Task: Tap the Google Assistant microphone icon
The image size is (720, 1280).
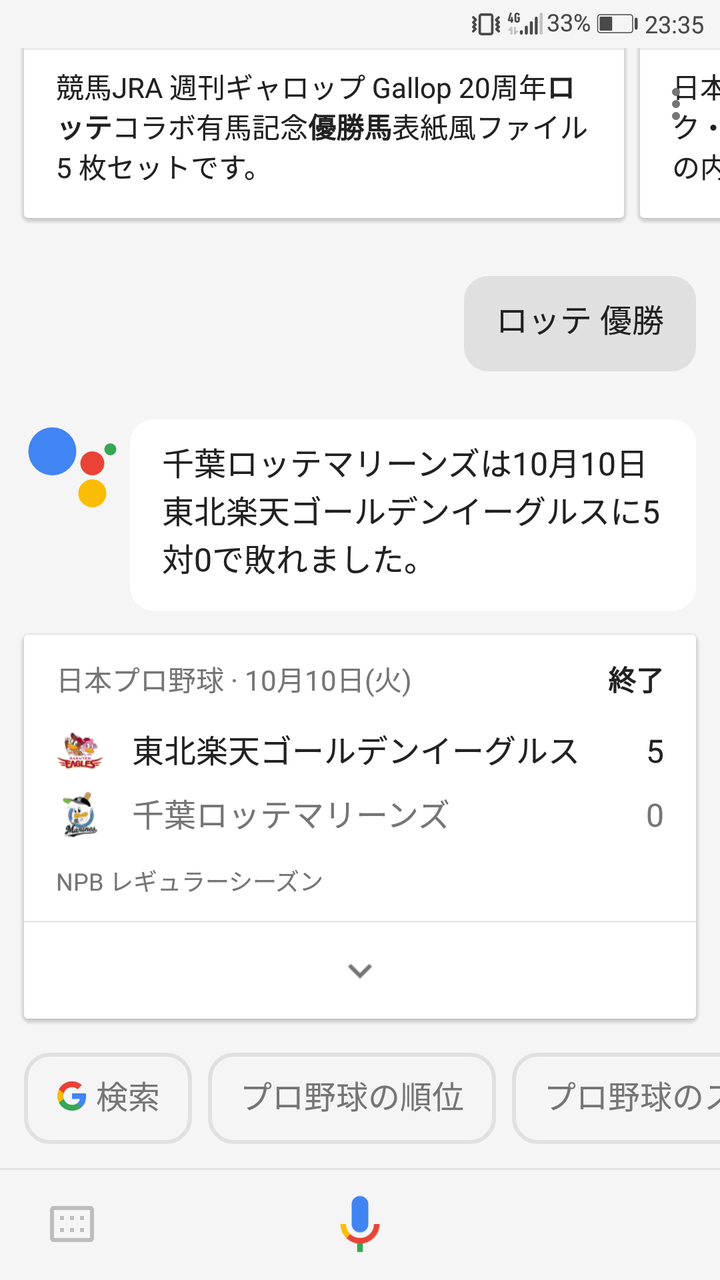Action: coord(360,1223)
